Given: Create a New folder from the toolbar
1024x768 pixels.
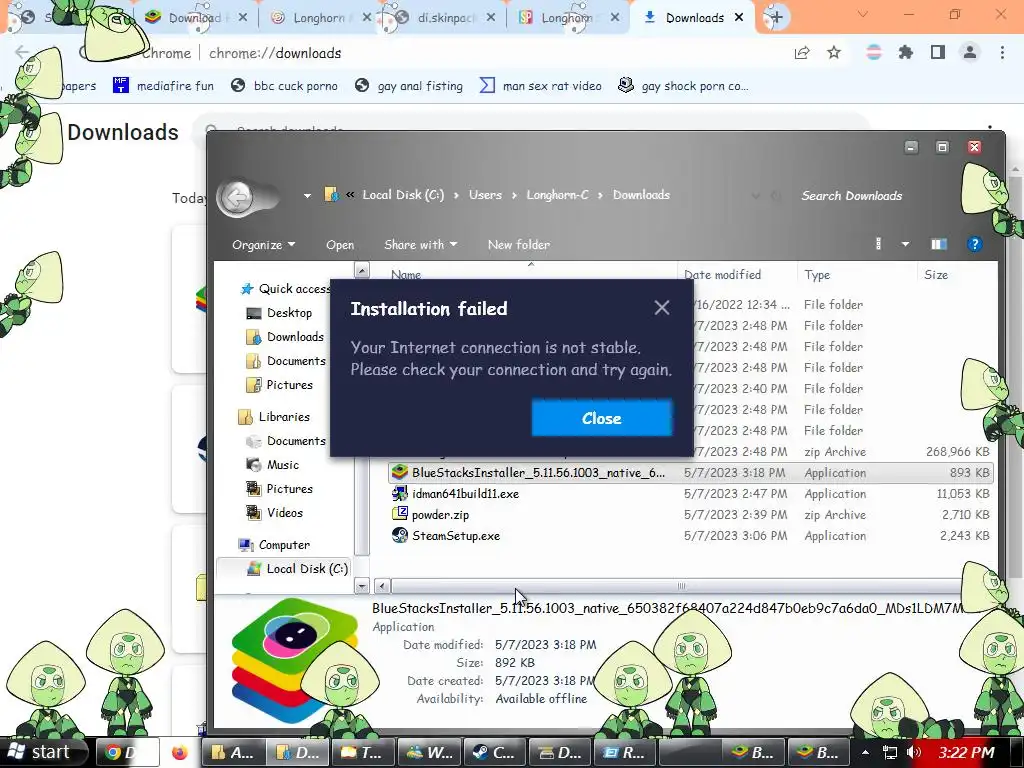Looking at the screenshot, I should click(519, 244).
